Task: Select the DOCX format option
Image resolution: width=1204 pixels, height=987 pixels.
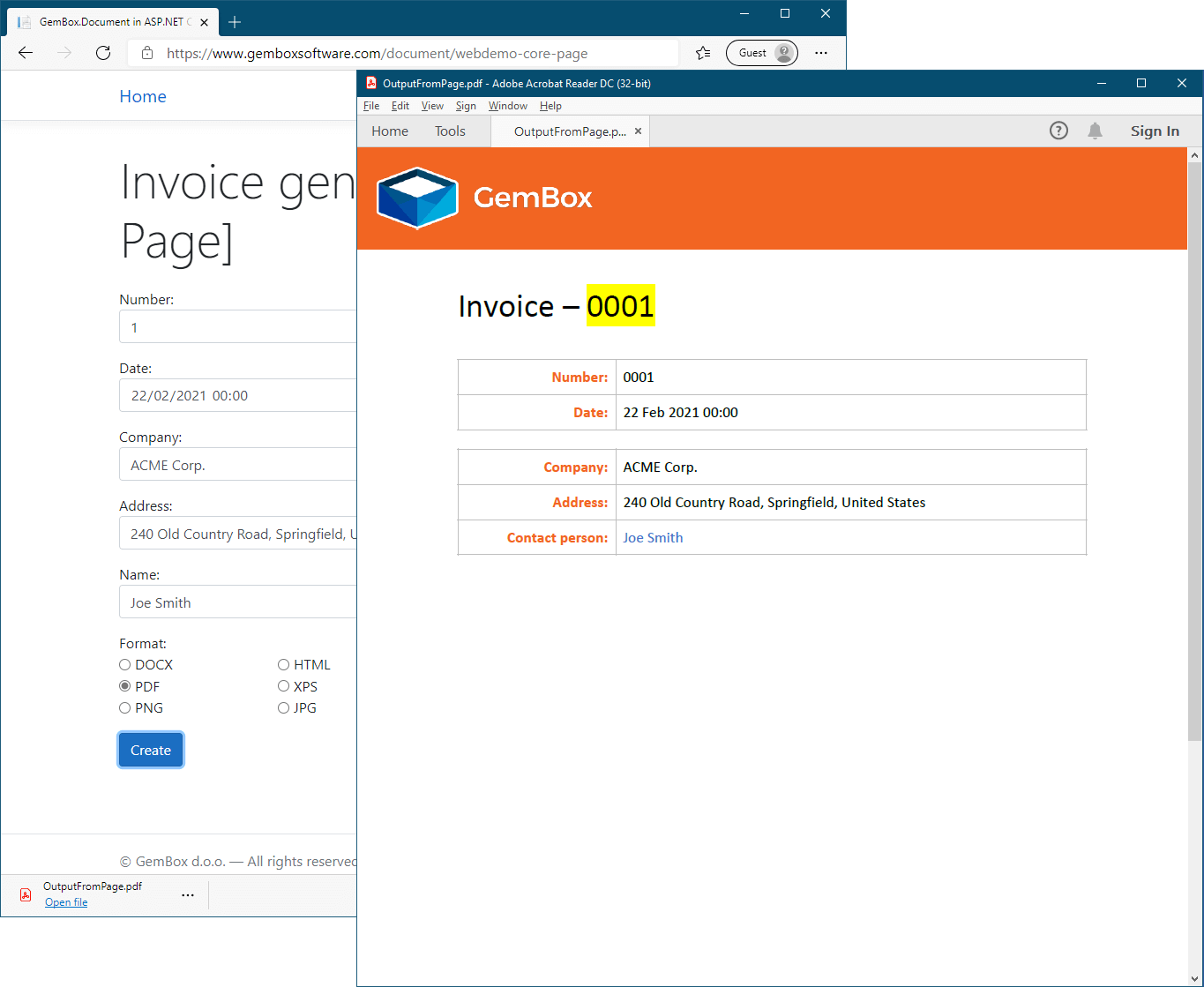Action: pyautogui.click(x=125, y=665)
